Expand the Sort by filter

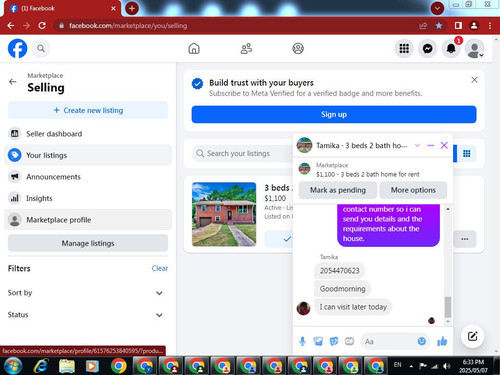pyautogui.click(x=88, y=293)
